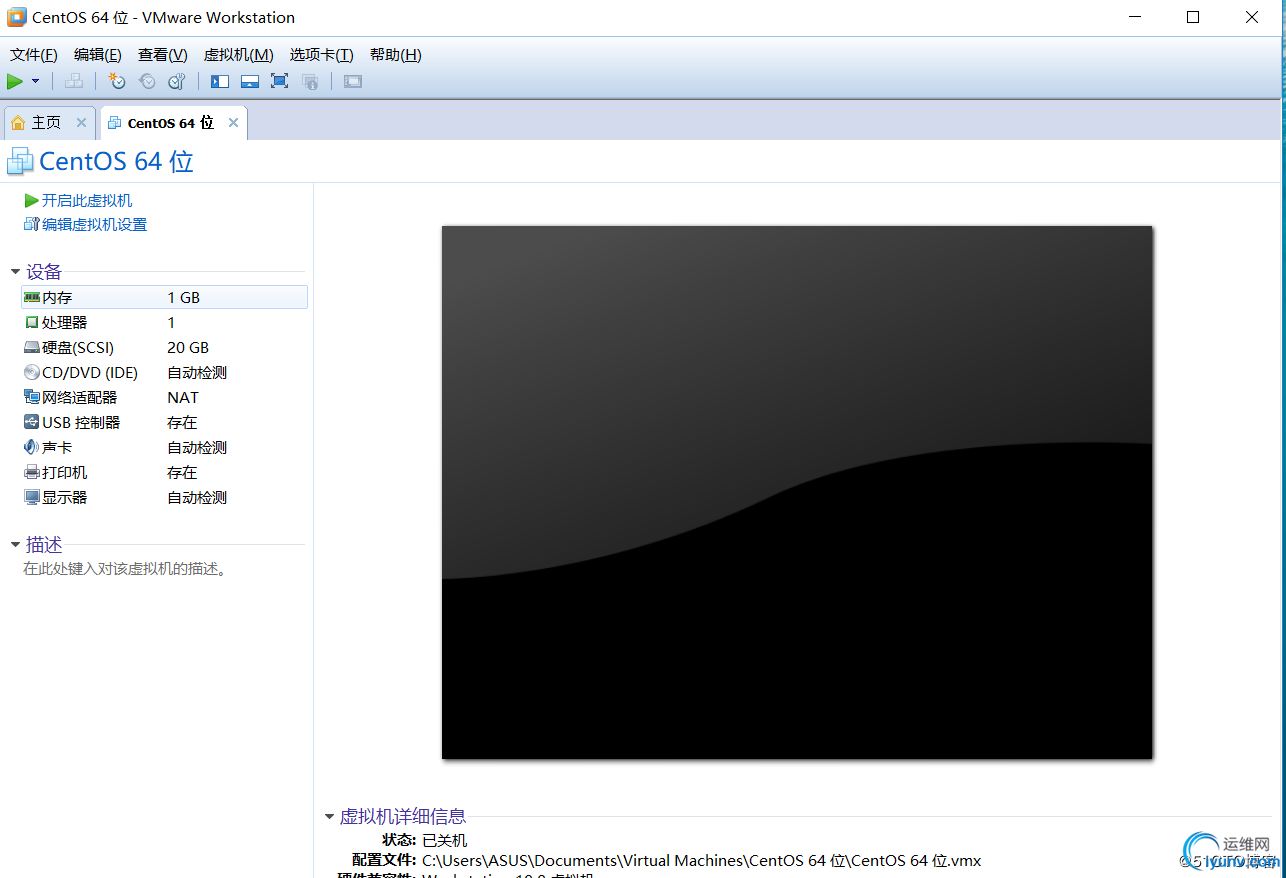Toggle the library sidebar view icon

[220, 81]
